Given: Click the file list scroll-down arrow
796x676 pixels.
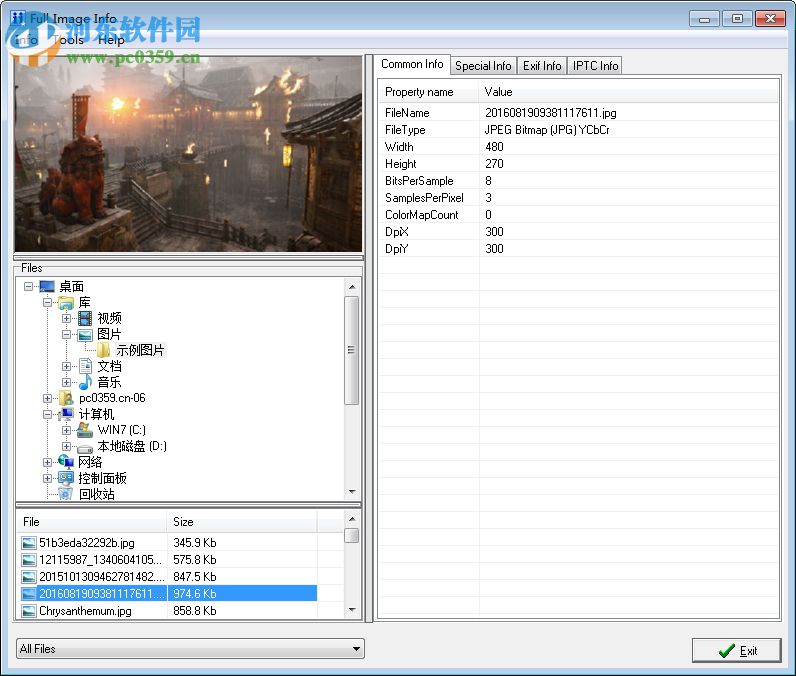Looking at the screenshot, I should 352,610.
